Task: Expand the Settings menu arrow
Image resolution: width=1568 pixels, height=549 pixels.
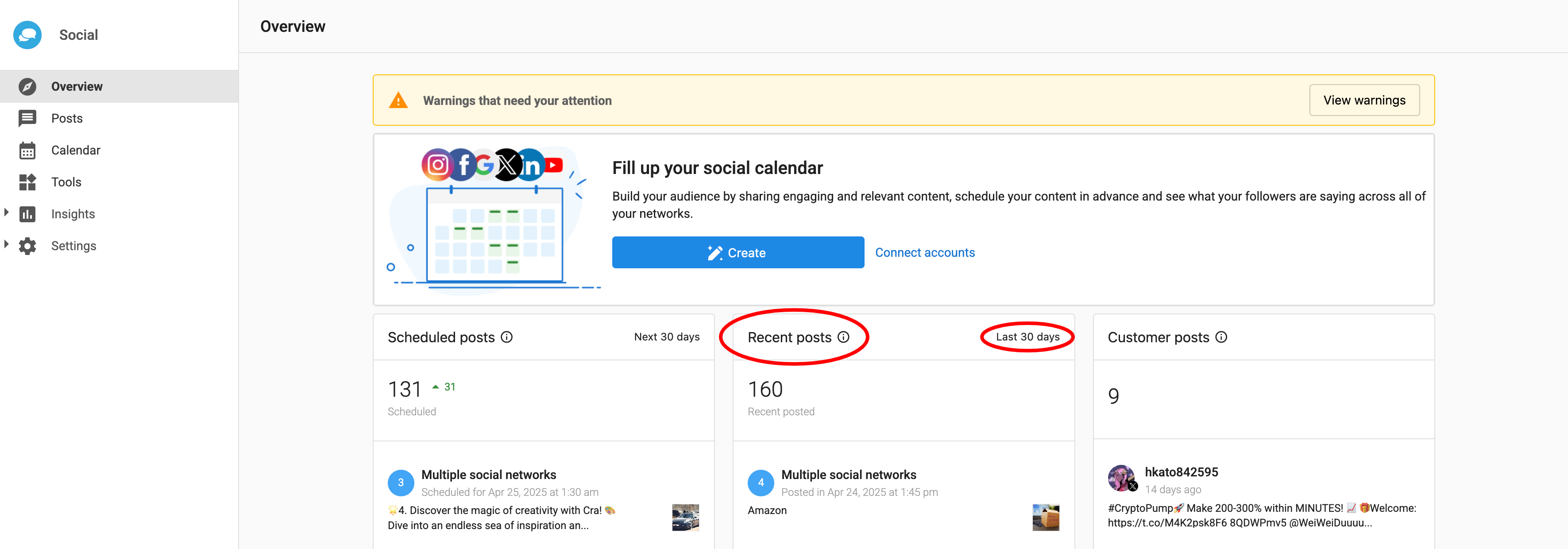Action: (x=7, y=244)
